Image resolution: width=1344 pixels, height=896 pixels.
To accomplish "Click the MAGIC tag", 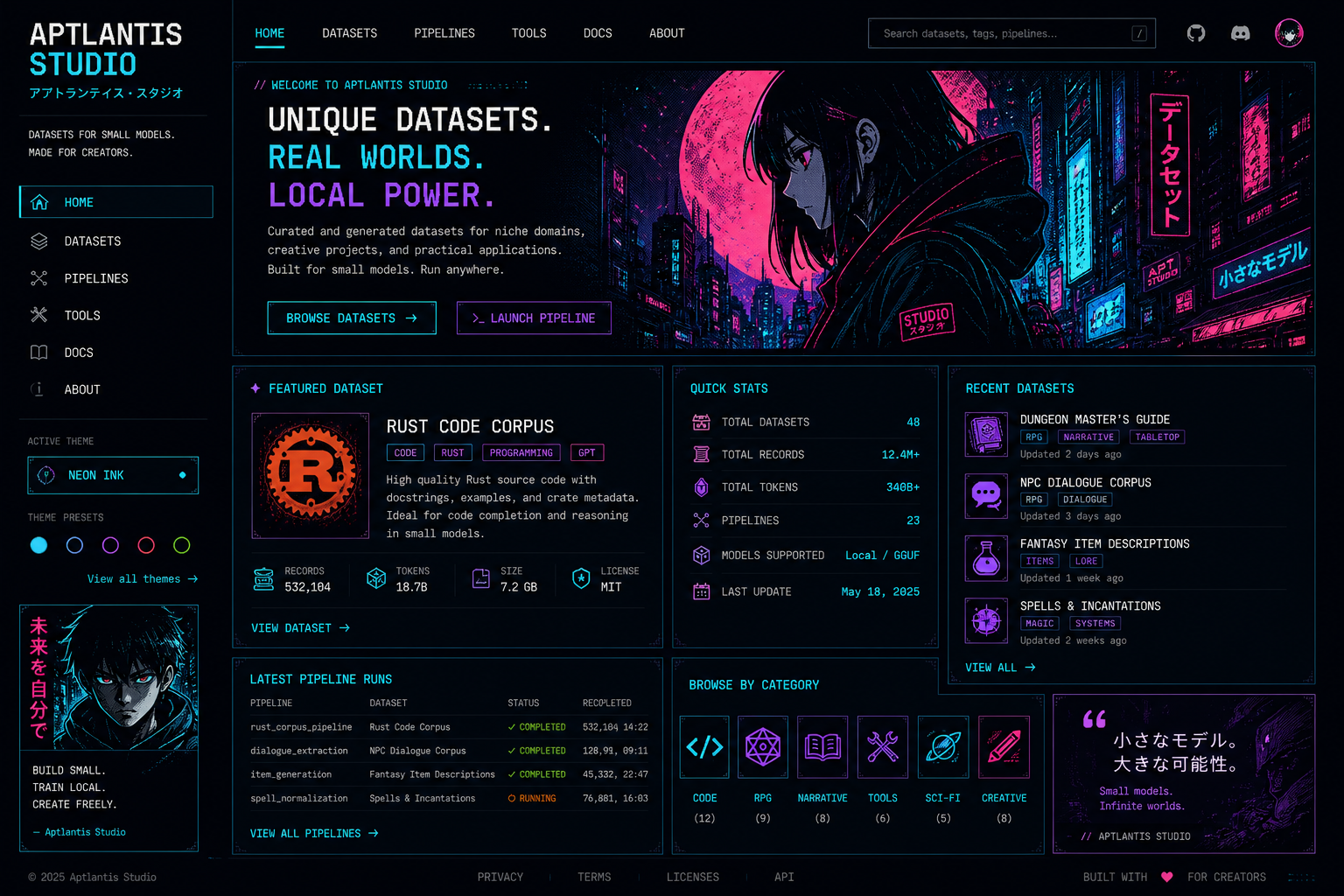I will pyautogui.click(x=1039, y=623).
